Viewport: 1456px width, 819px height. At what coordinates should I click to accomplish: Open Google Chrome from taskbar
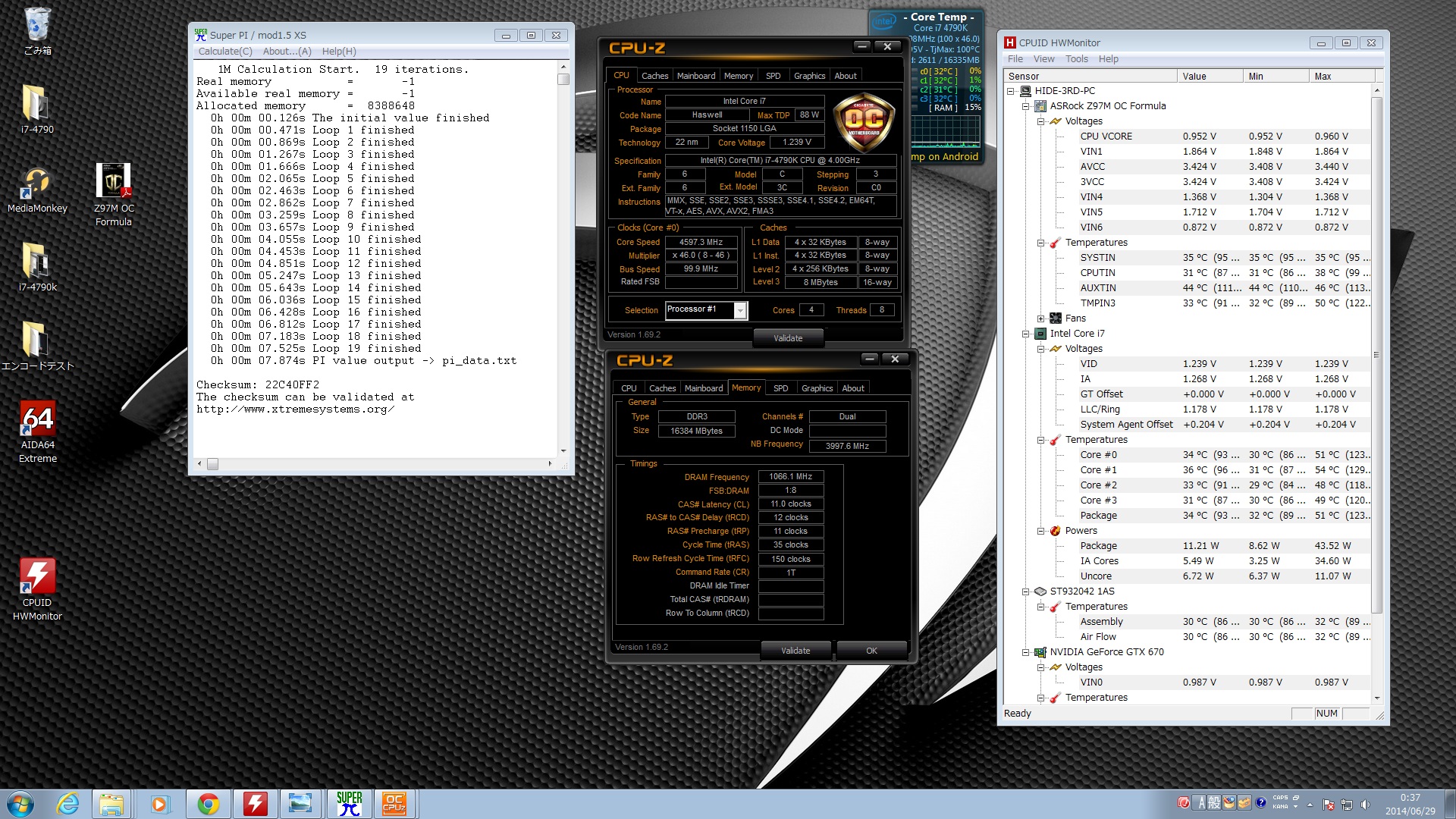[x=208, y=804]
